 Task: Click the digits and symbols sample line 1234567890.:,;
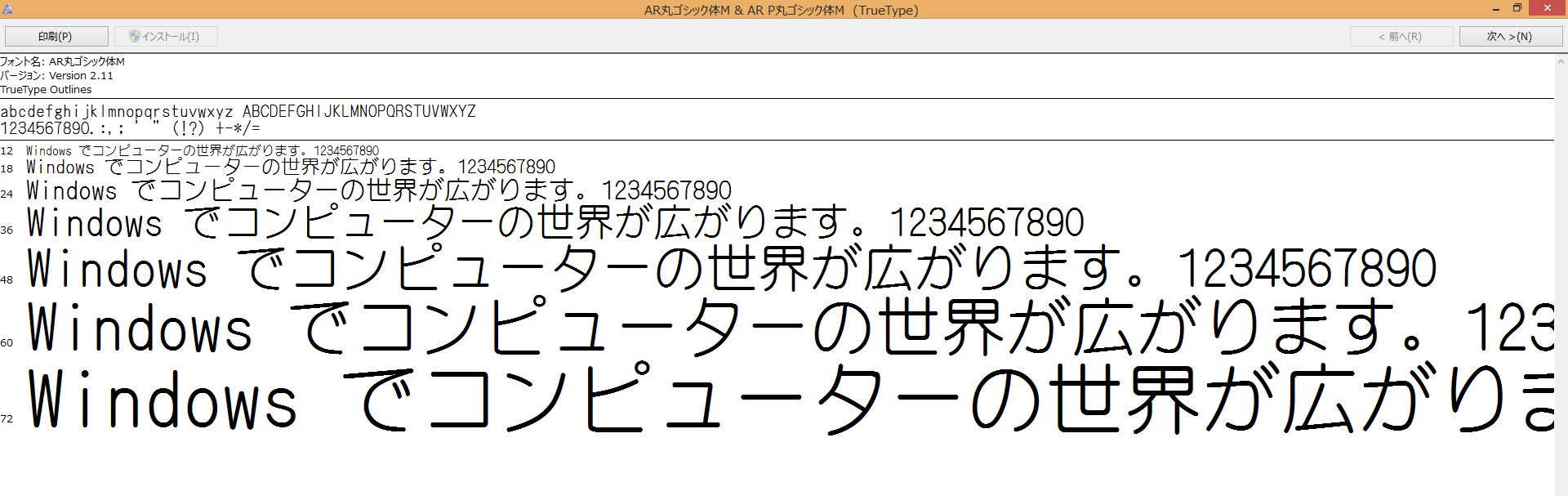pyautogui.click(x=131, y=128)
